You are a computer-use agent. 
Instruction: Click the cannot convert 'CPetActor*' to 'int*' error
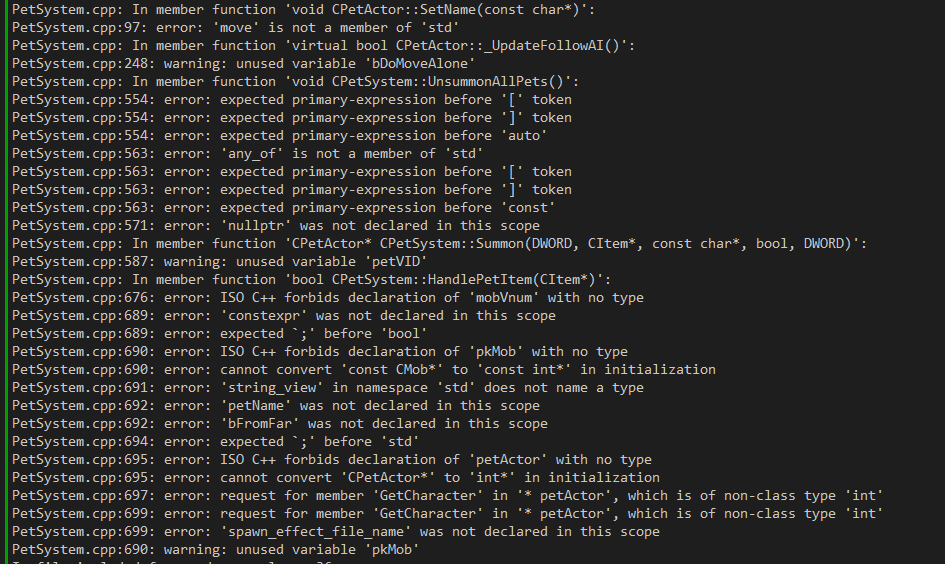point(335,477)
